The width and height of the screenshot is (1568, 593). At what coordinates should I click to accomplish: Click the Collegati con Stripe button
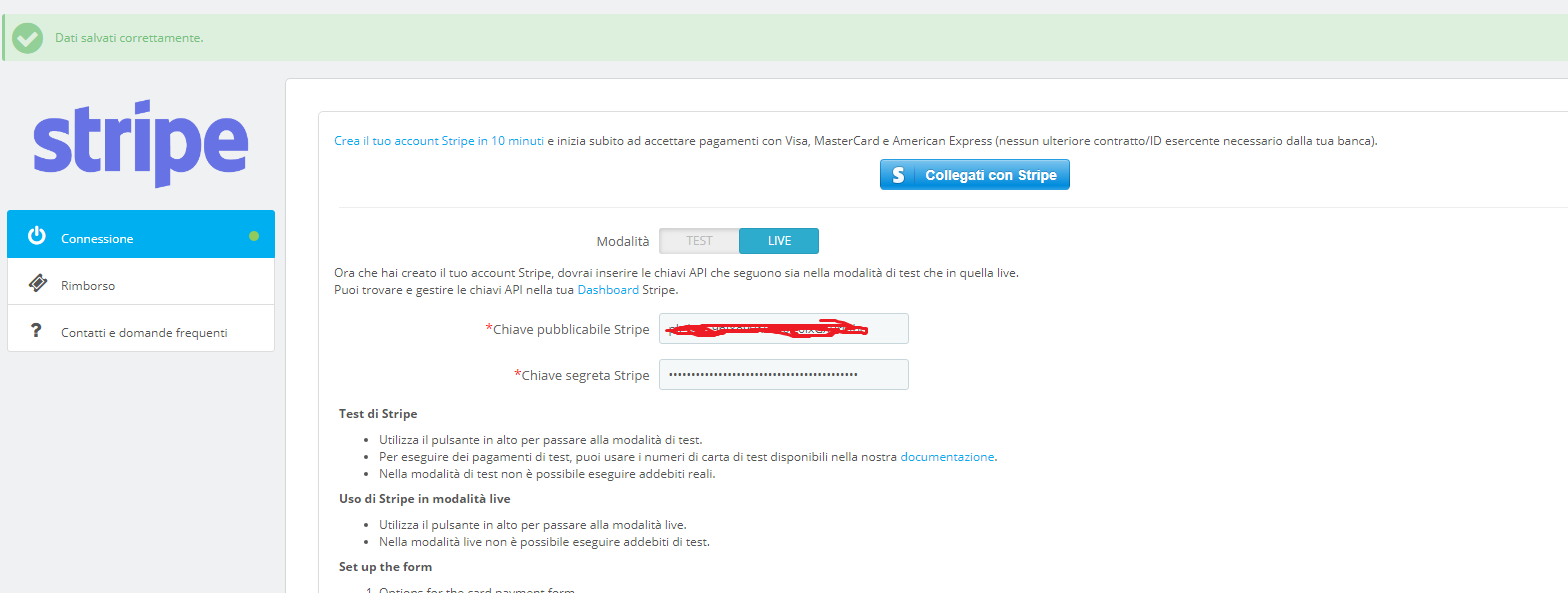(975, 175)
